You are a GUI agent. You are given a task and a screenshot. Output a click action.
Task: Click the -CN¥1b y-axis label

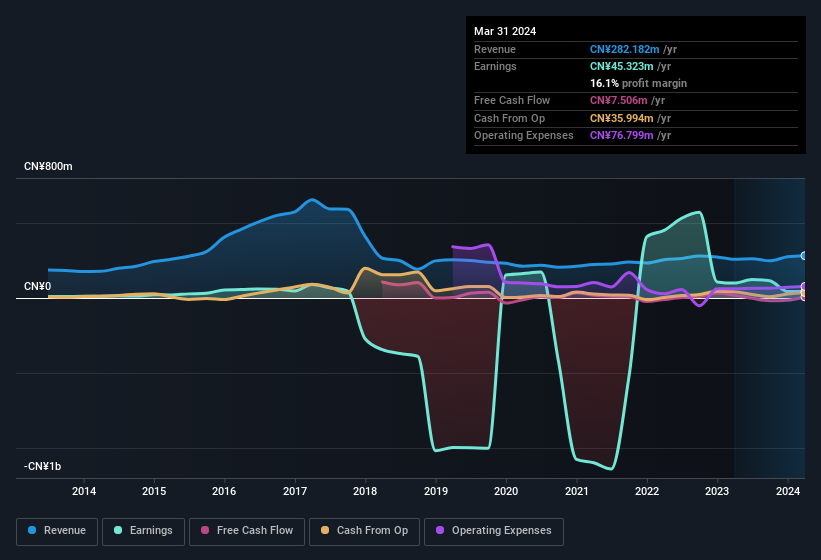click(x=42, y=466)
